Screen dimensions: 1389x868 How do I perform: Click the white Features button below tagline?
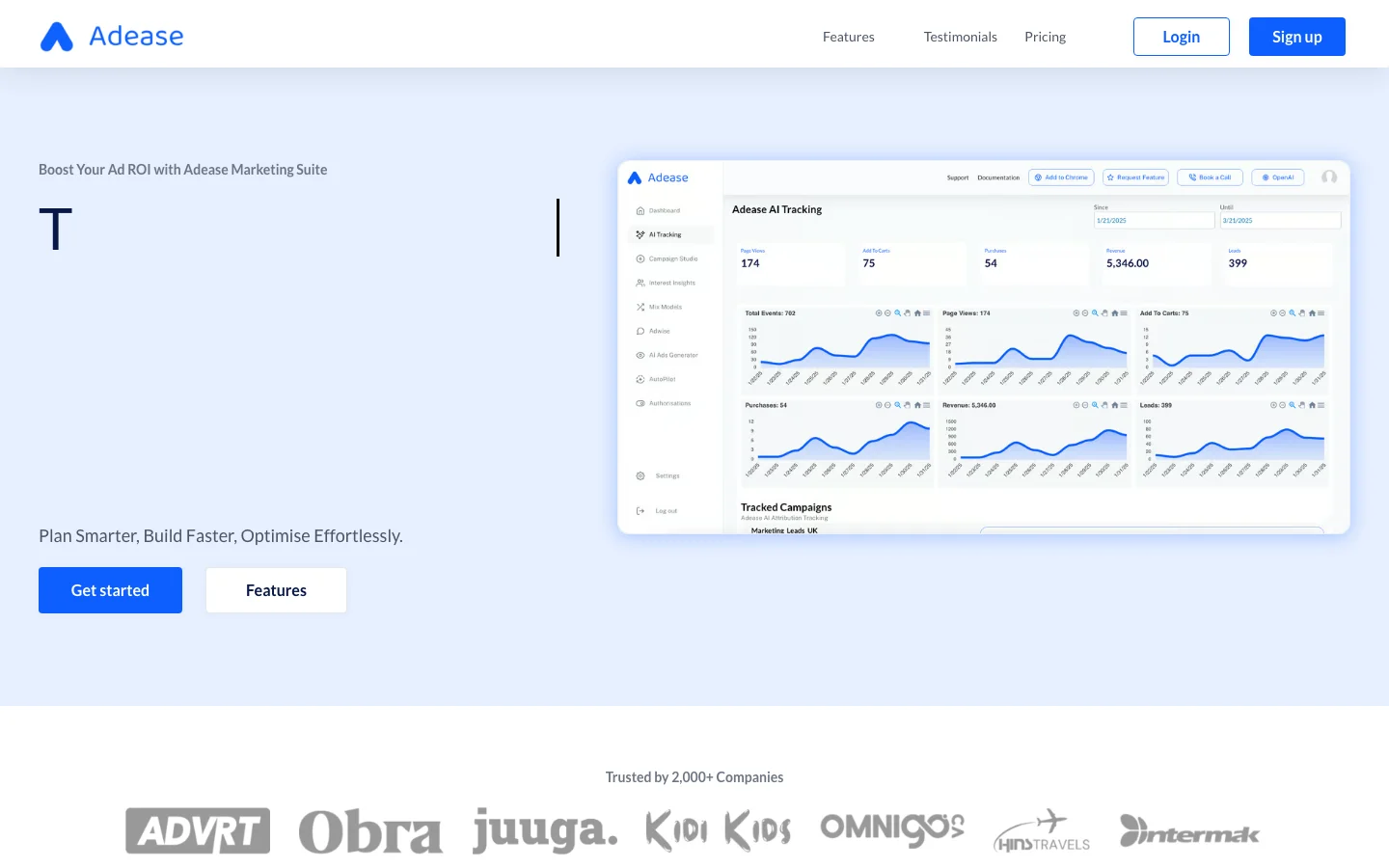tap(276, 590)
